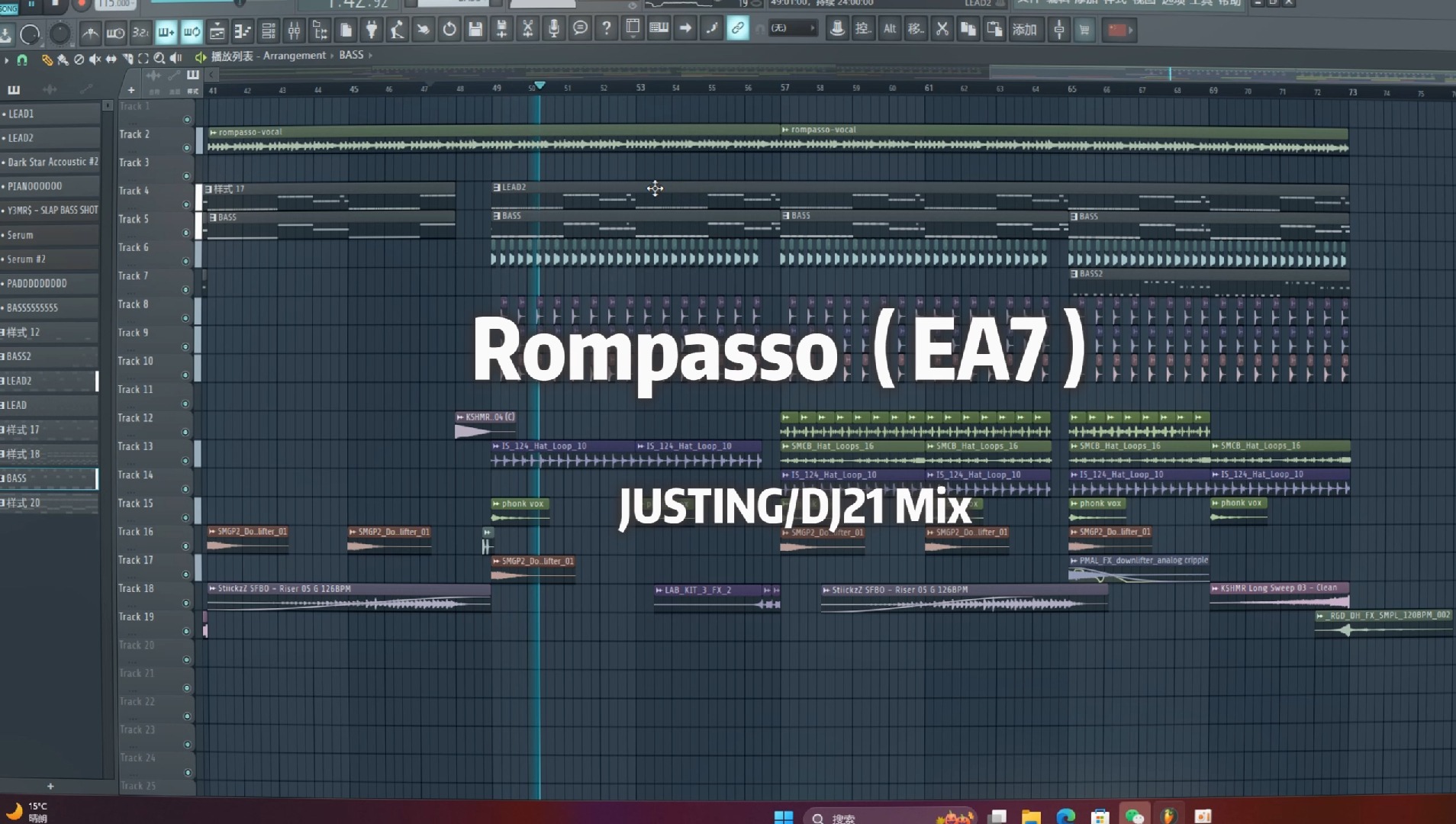Select Dark Star Accoustic #2 in picker
The height and width of the screenshot is (824, 1456).
pos(50,162)
